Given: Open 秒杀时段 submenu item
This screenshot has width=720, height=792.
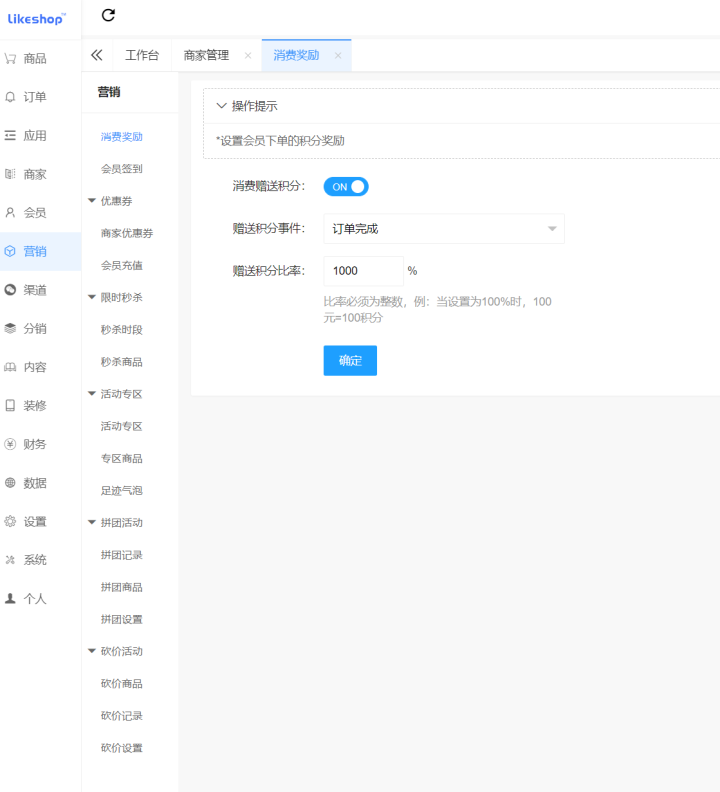Looking at the screenshot, I should (121, 330).
